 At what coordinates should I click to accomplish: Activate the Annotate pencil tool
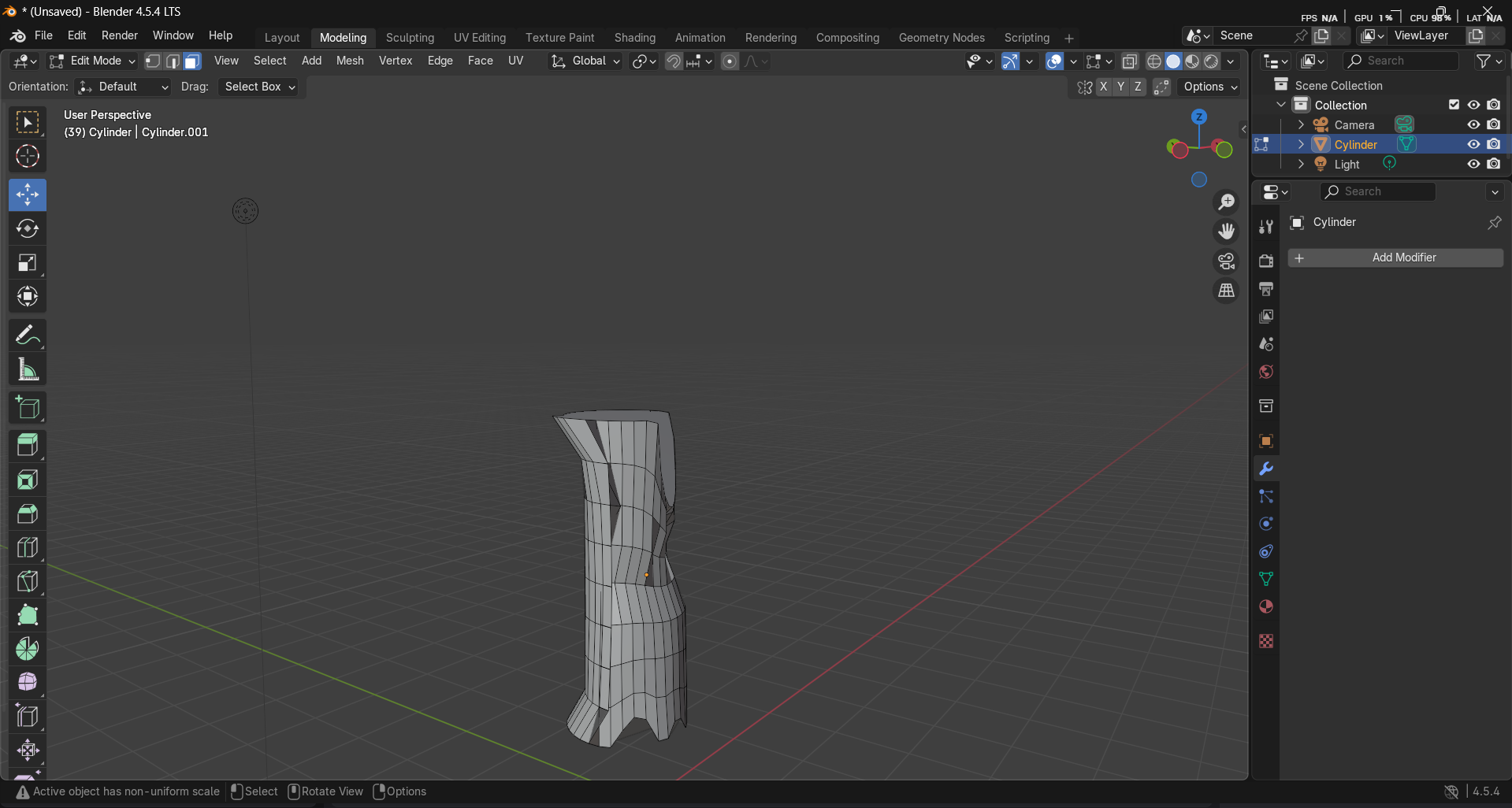[x=28, y=335]
